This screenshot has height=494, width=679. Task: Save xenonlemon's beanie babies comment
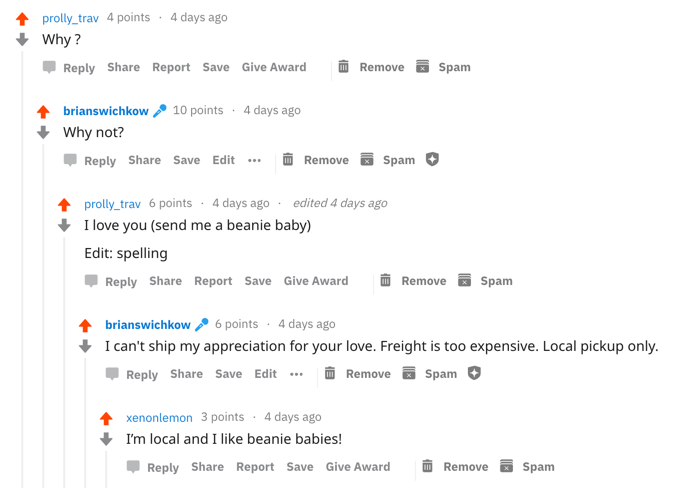(300, 467)
